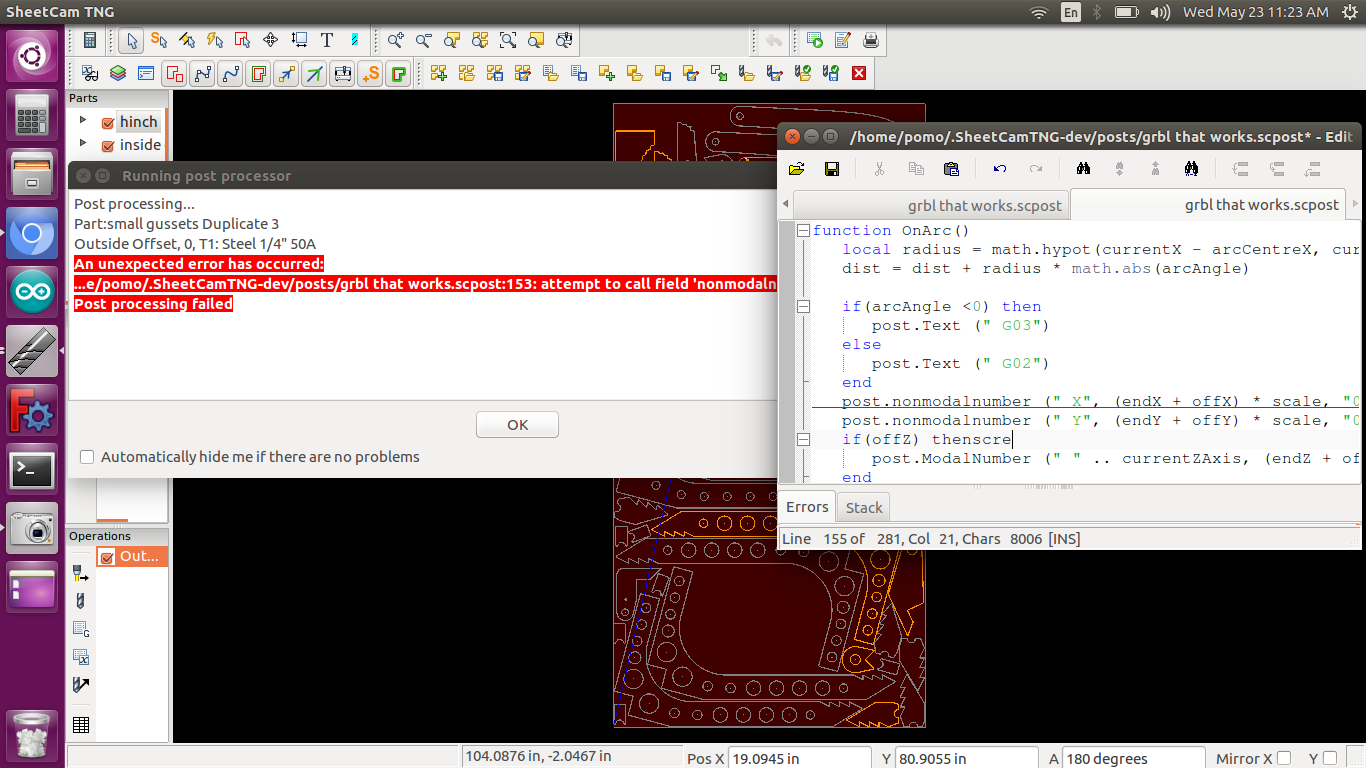Image resolution: width=1366 pixels, height=768 pixels.
Task: Click the open folder icon in editor
Action: [x=796, y=169]
